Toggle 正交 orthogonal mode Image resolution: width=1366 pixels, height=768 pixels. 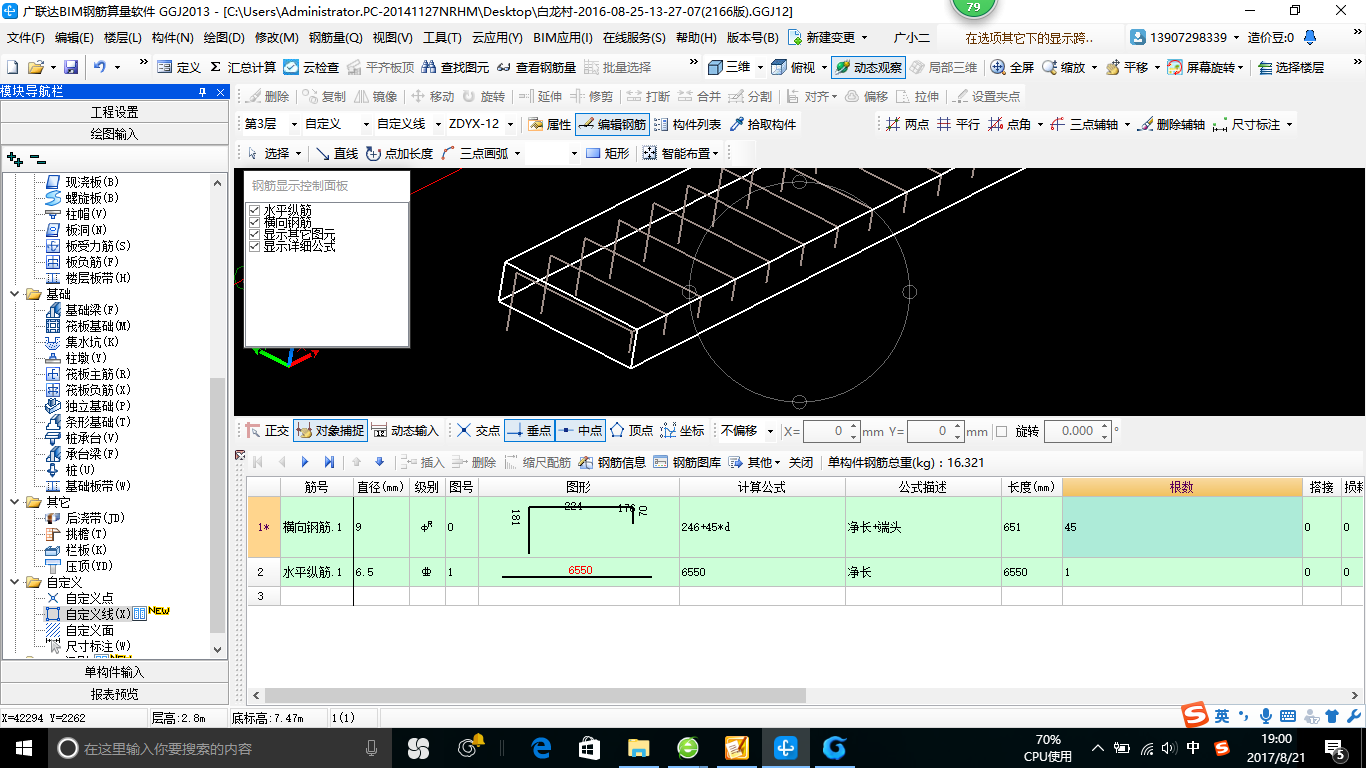267,431
